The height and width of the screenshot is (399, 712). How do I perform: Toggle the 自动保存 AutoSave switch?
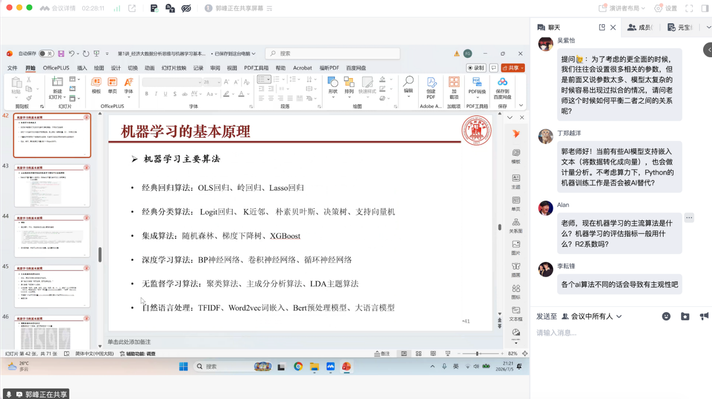coord(46,54)
